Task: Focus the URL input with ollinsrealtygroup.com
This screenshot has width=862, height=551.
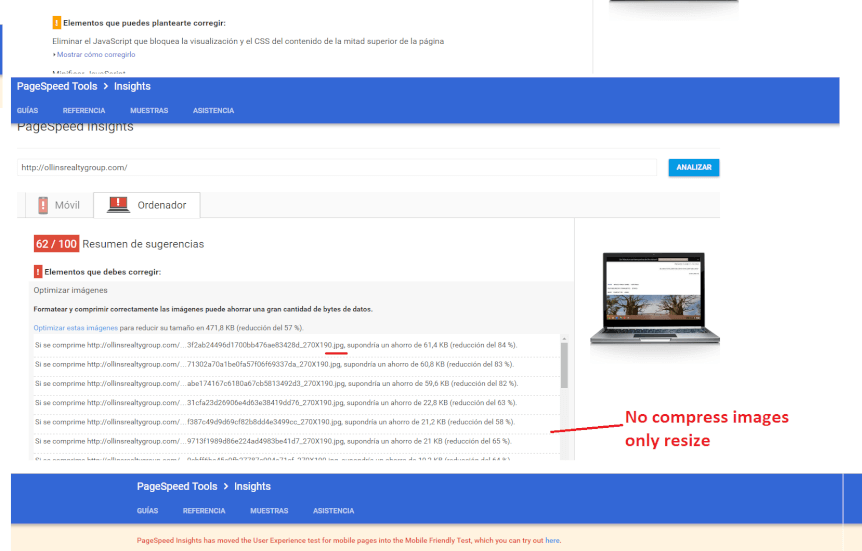Action: [x=336, y=167]
